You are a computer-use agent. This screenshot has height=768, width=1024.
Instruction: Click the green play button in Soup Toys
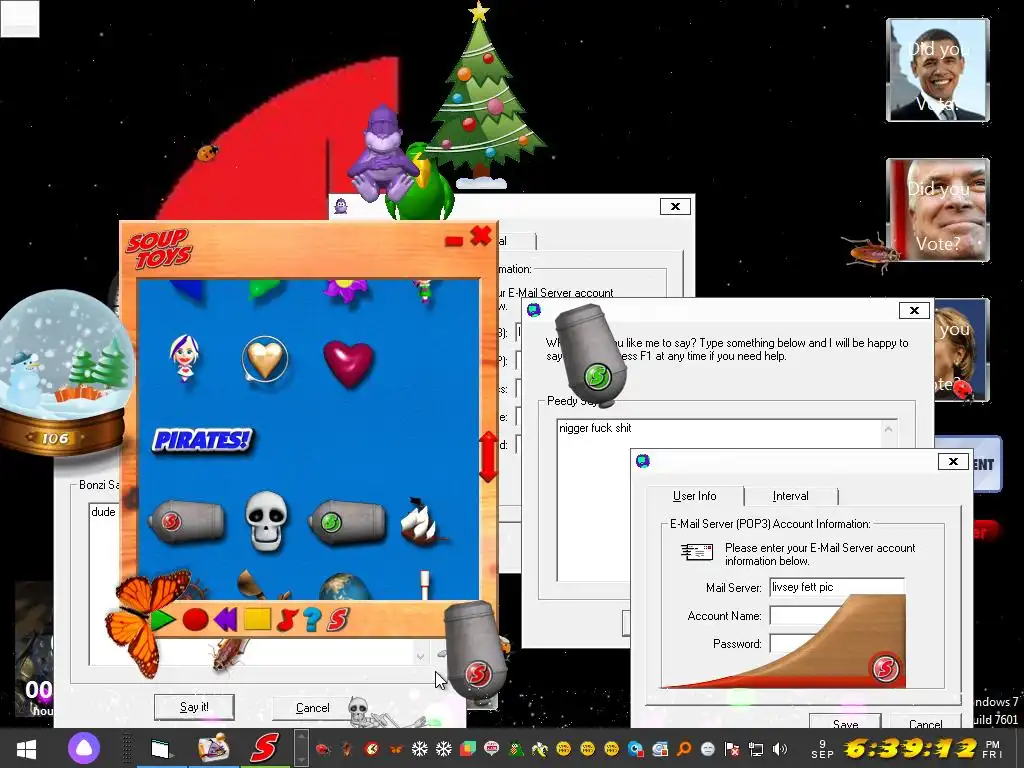162,619
